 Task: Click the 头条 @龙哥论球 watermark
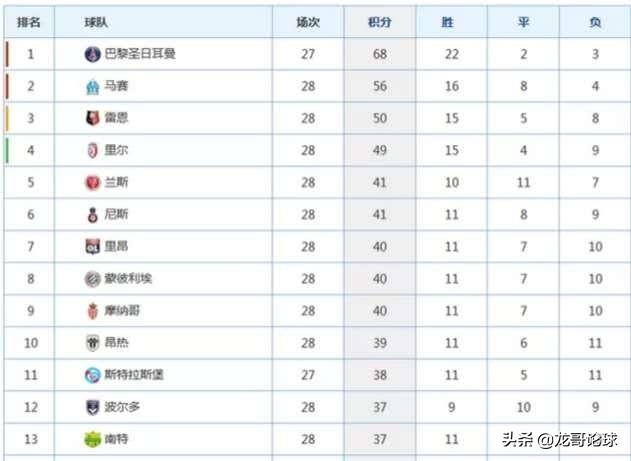pyautogui.click(x=560, y=439)
